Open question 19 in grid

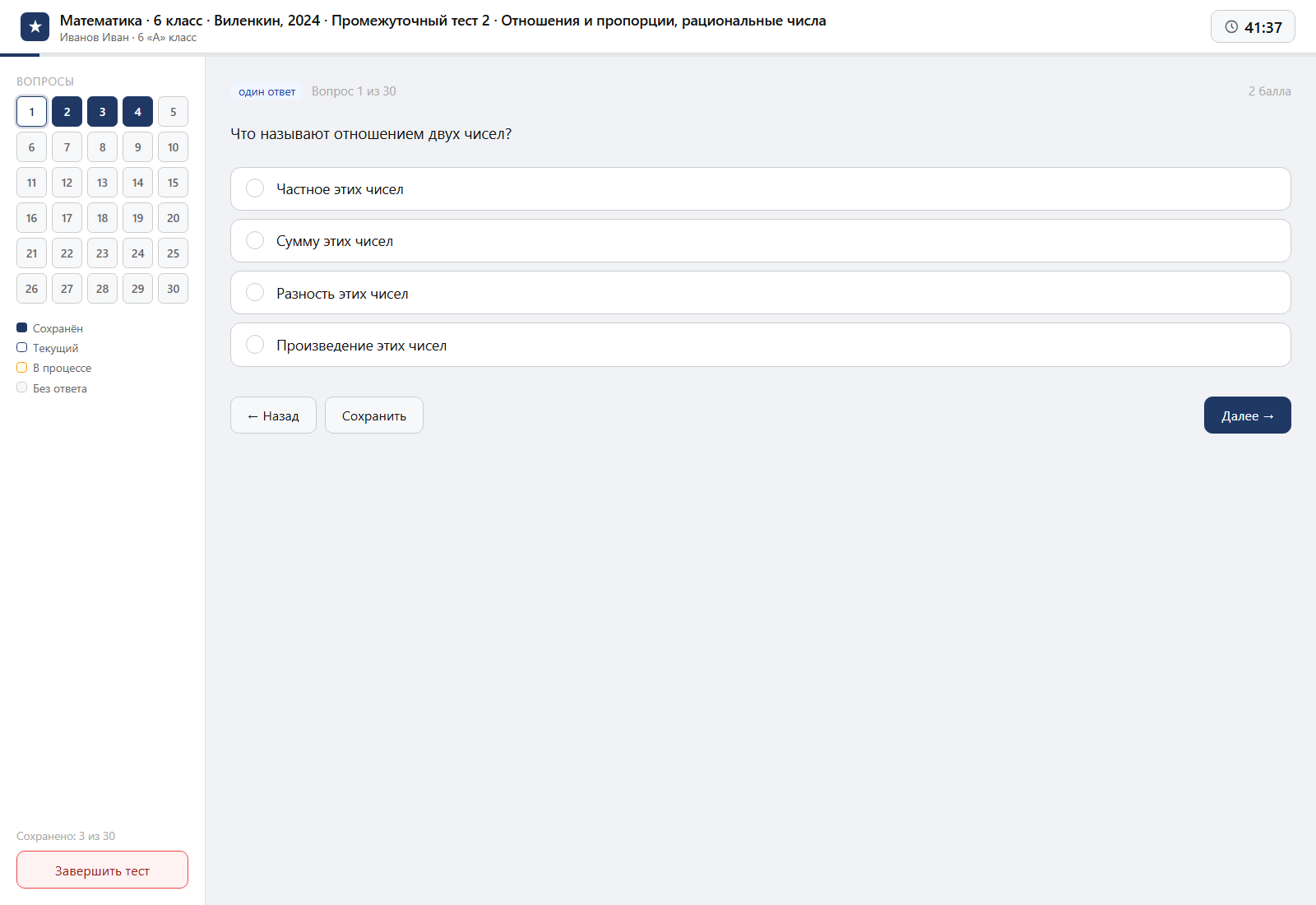137,218
